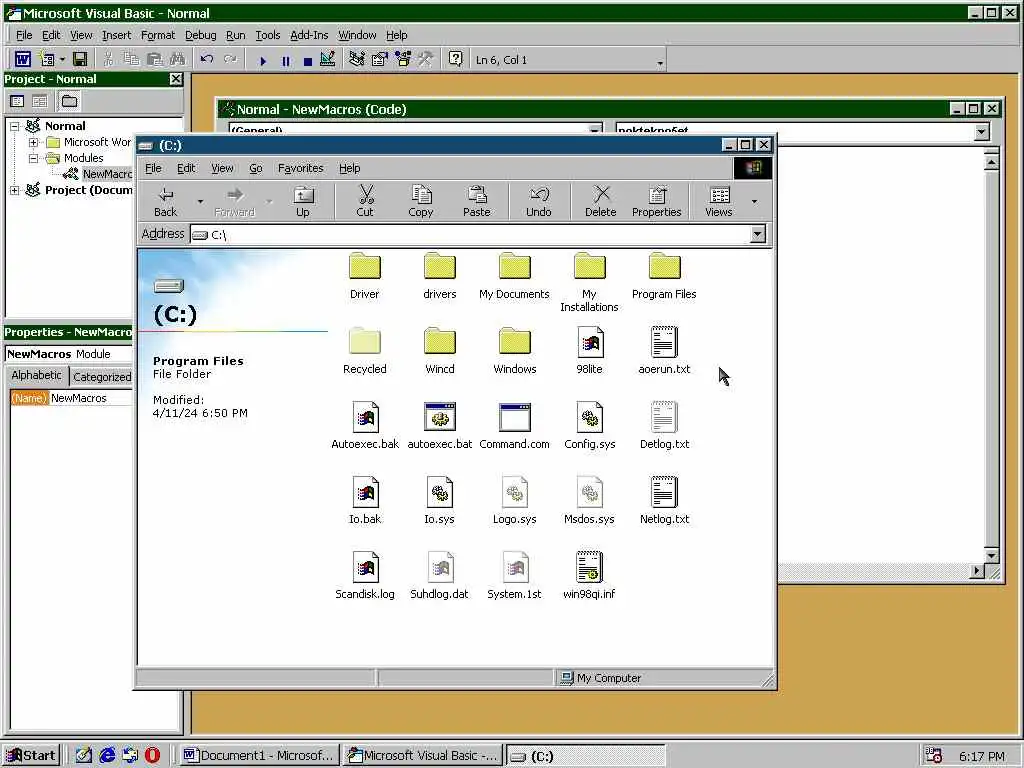Click the Insert UserForm icon in VB toolbar
This screenshot has width=1024, height=768.
pos(47,59)
